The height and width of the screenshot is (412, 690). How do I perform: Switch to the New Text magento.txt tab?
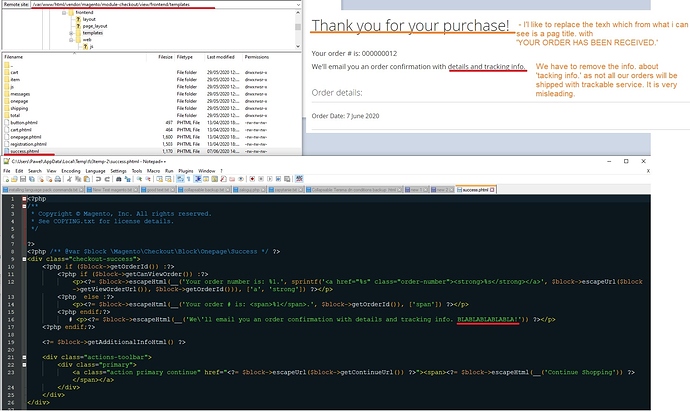coord(112,190)
